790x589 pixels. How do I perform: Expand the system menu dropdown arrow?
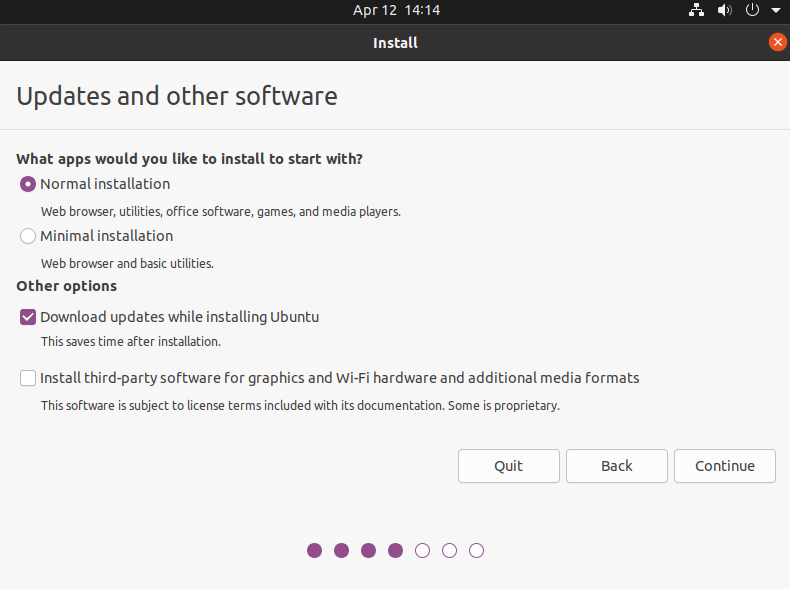pyautogui.click(x=776, y=10)
